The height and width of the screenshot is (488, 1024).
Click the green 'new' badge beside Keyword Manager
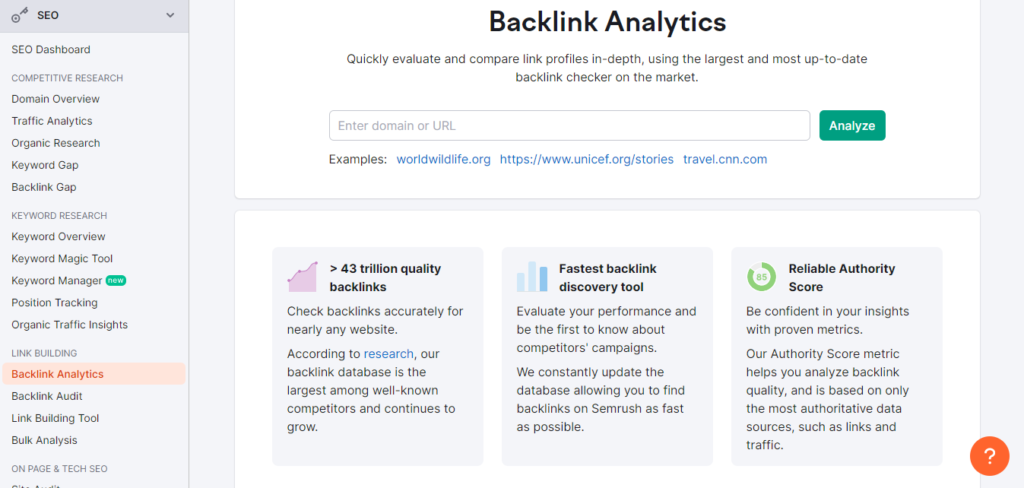pyautogui.click(x=116, y=280)
